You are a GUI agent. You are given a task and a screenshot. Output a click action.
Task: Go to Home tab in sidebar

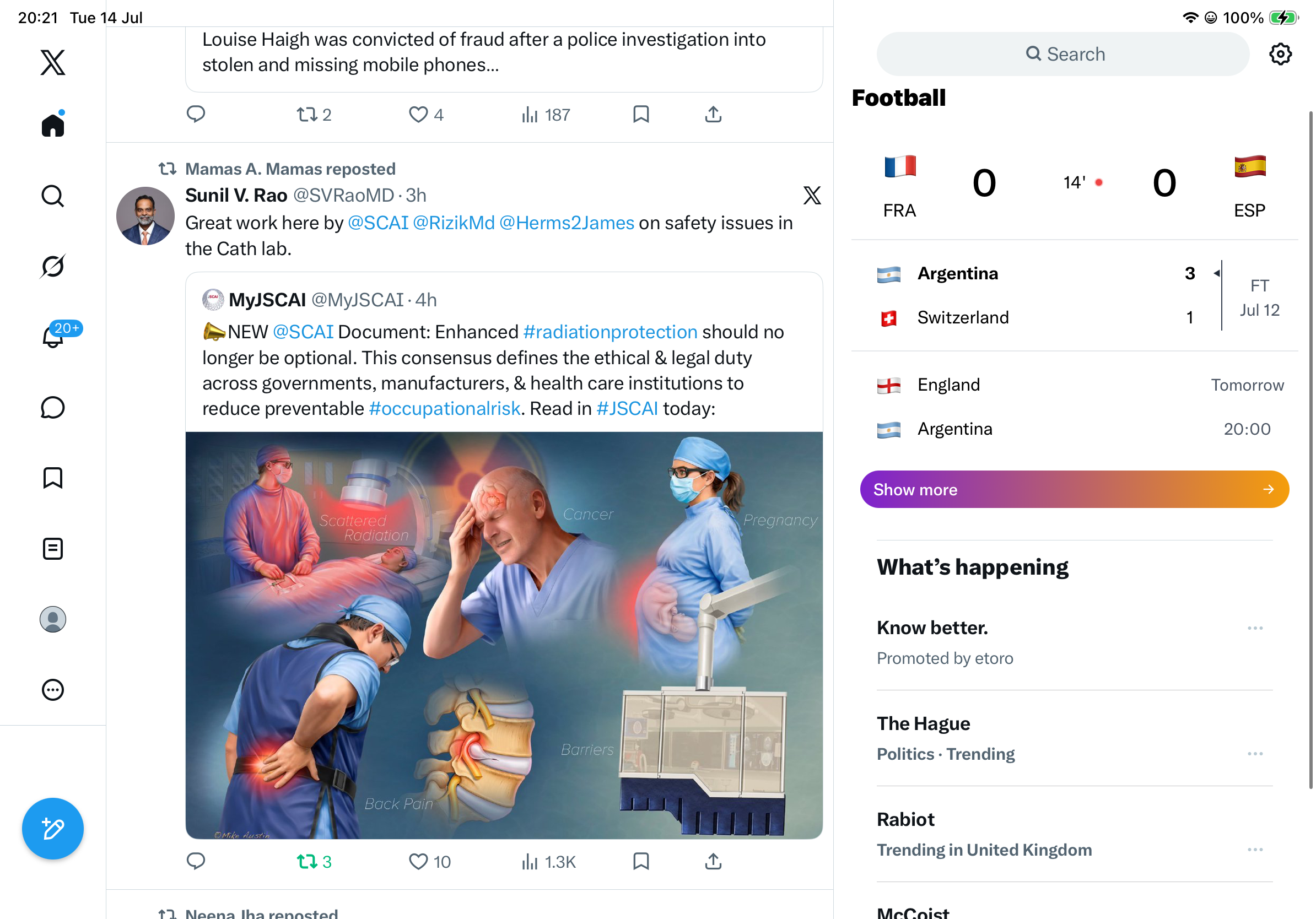53,124
